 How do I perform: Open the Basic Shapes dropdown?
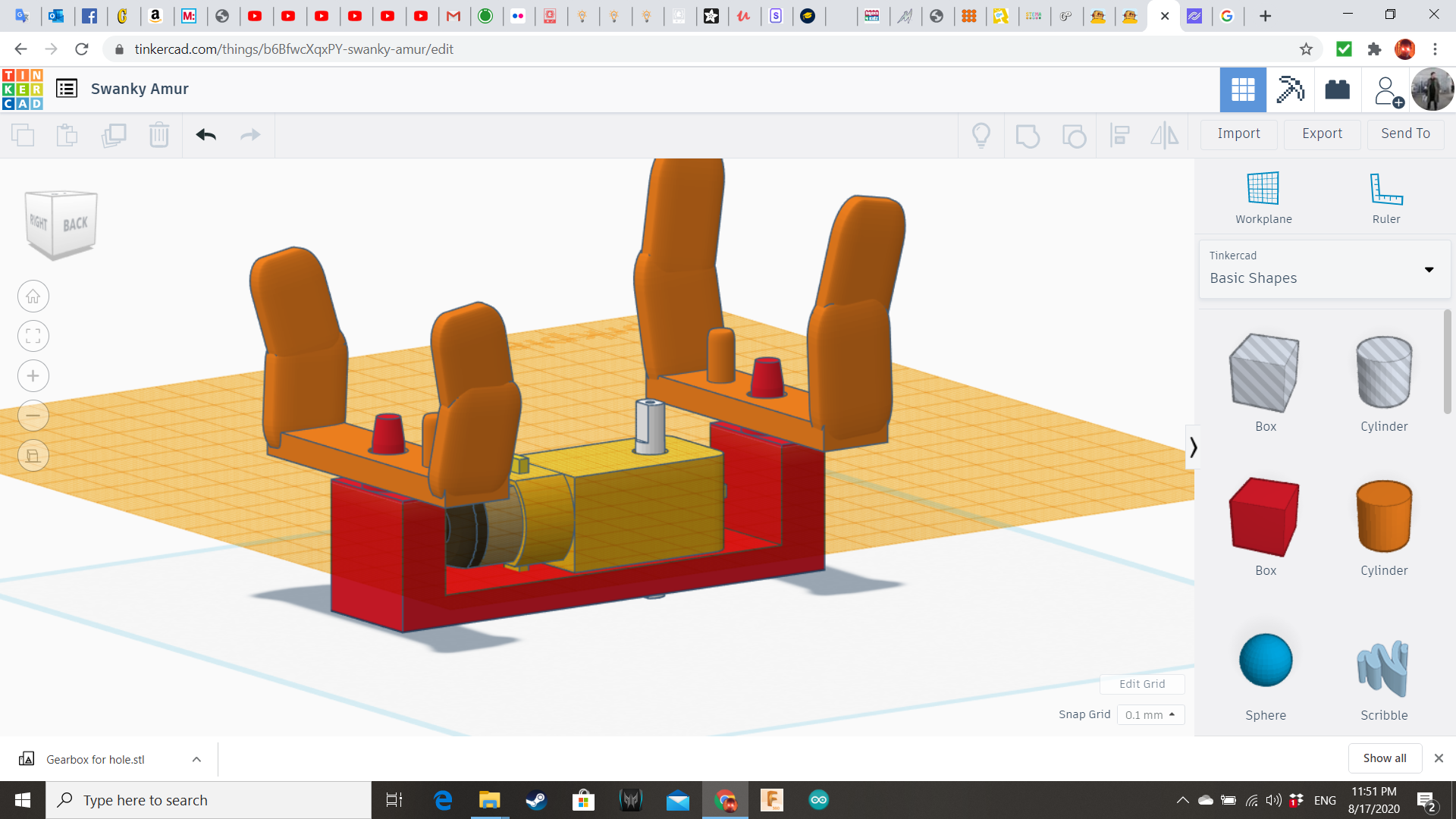1429,269
